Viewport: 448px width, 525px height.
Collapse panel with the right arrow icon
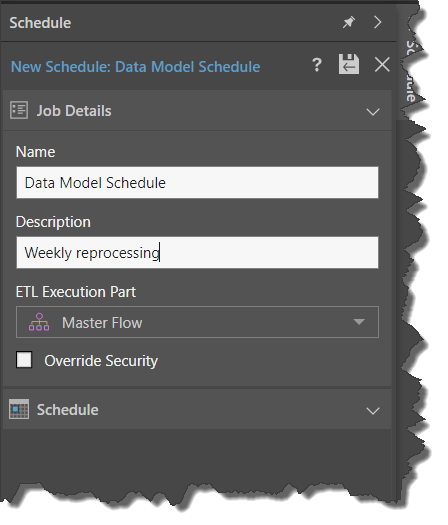(x=378, y=22)
